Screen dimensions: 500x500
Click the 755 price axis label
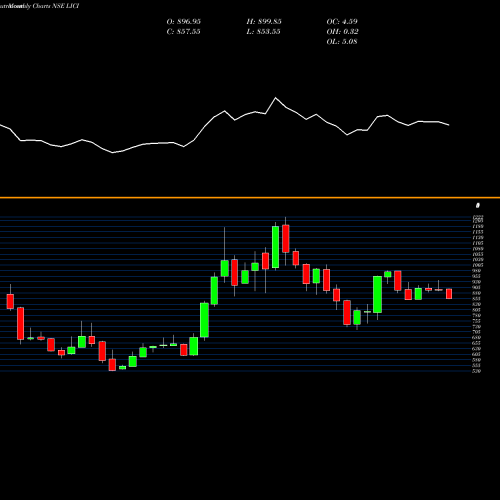click(477, 321)
